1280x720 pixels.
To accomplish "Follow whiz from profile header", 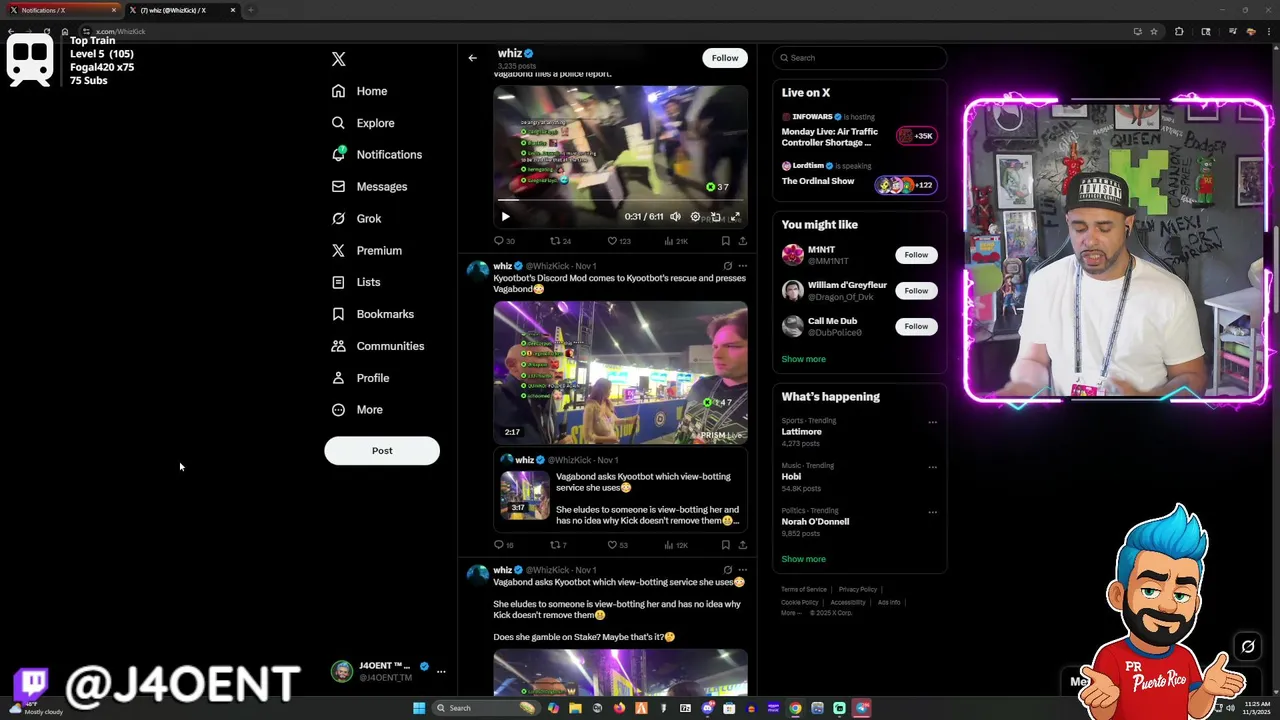I will [725, 58].
